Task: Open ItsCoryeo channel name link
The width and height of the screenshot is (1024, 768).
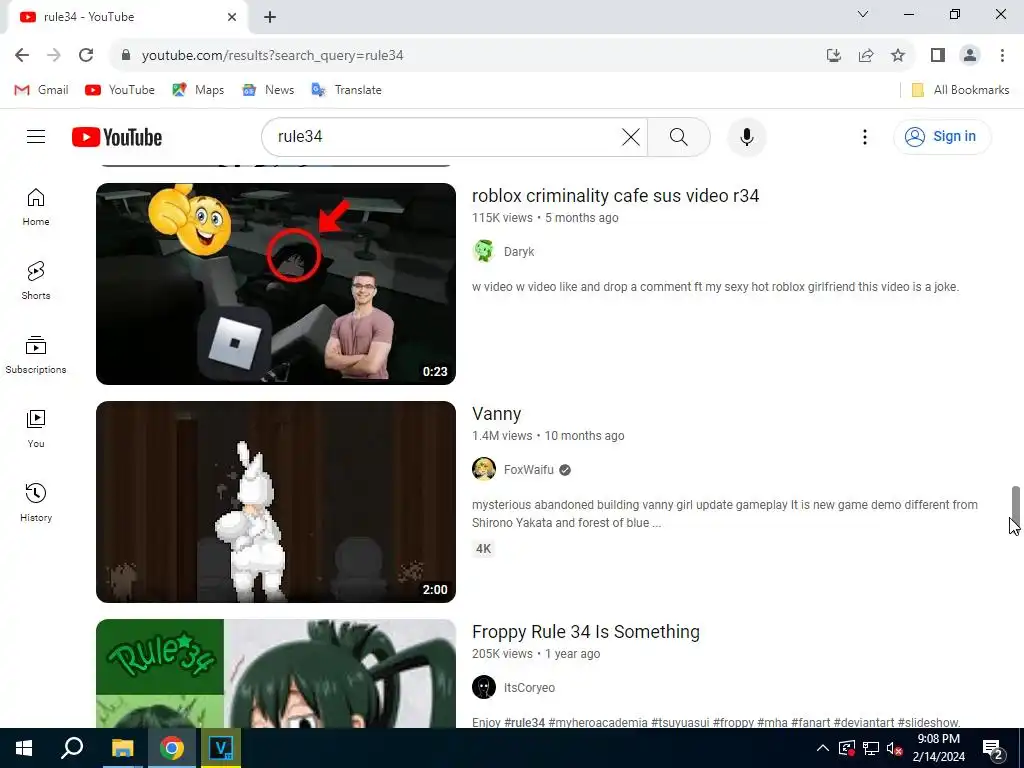Action: click(x=529, y=688)
